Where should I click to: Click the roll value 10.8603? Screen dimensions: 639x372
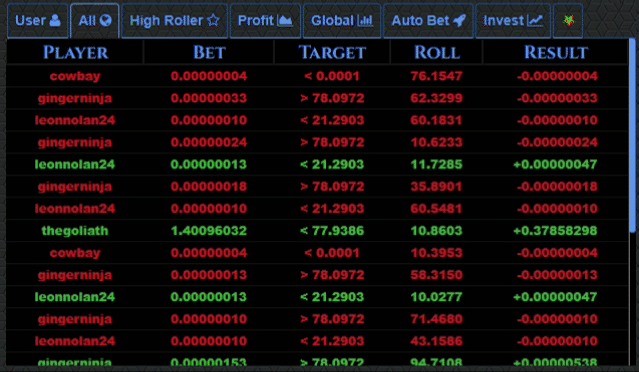coord(436,231)
